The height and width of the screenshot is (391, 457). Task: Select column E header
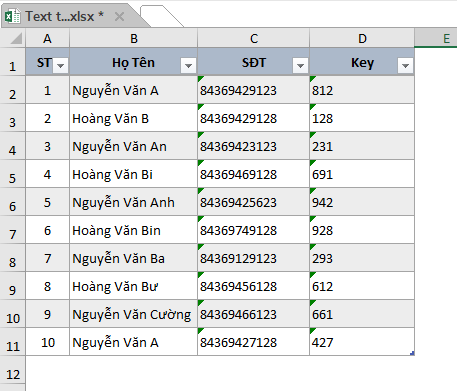(x=436, y=38)
